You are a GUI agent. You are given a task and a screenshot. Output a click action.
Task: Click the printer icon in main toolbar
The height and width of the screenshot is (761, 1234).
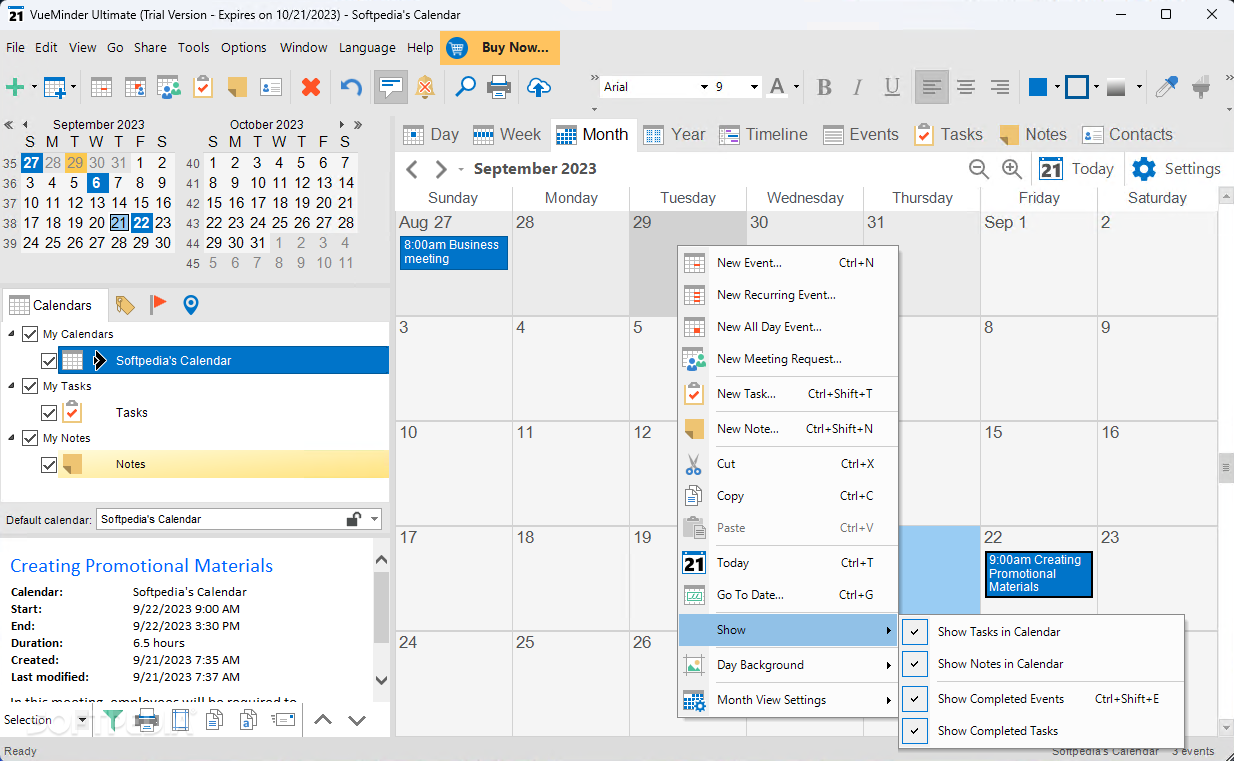click(x=499, y=87)
